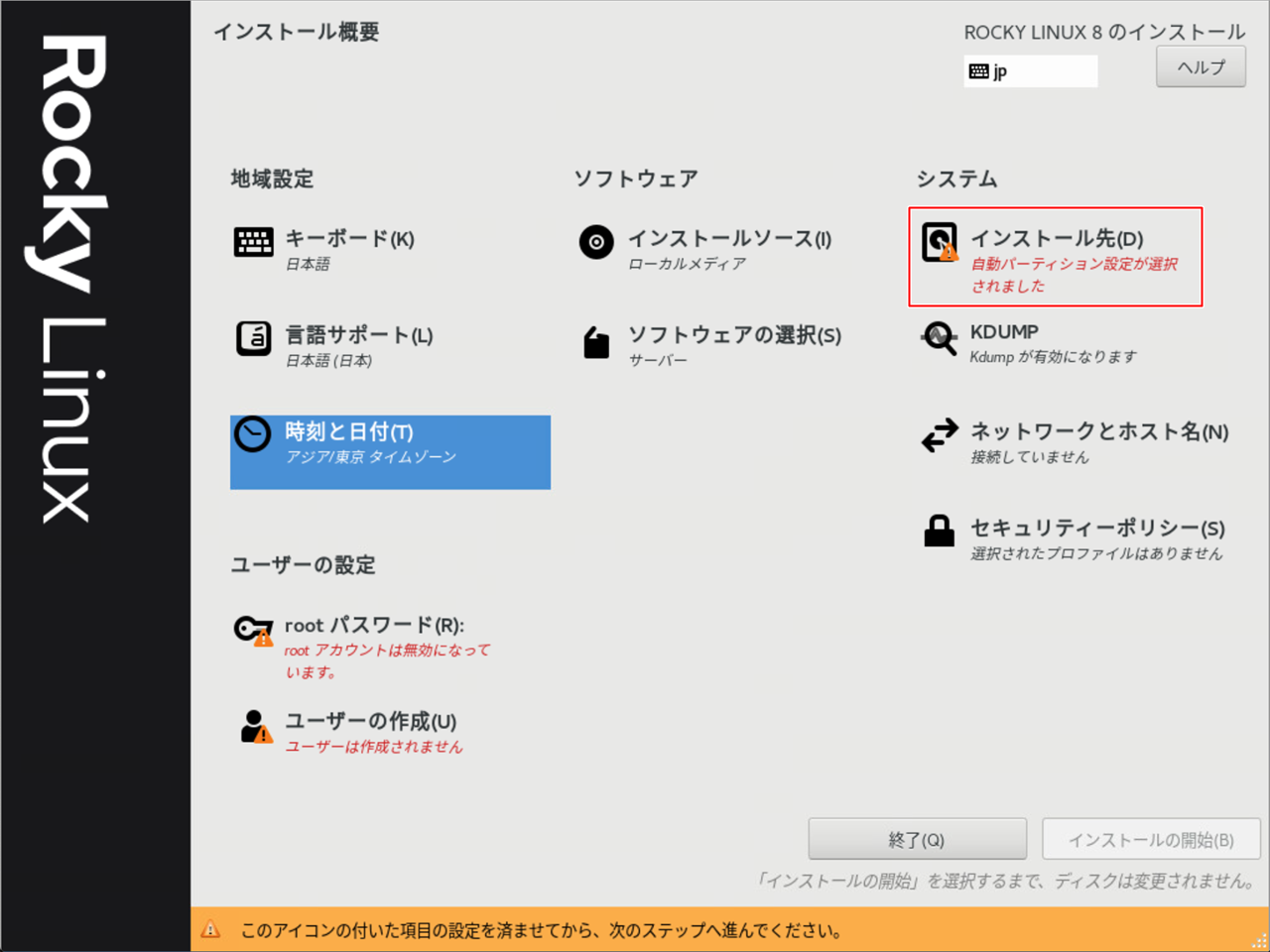Click the disc icon for インストールソース

595,241
